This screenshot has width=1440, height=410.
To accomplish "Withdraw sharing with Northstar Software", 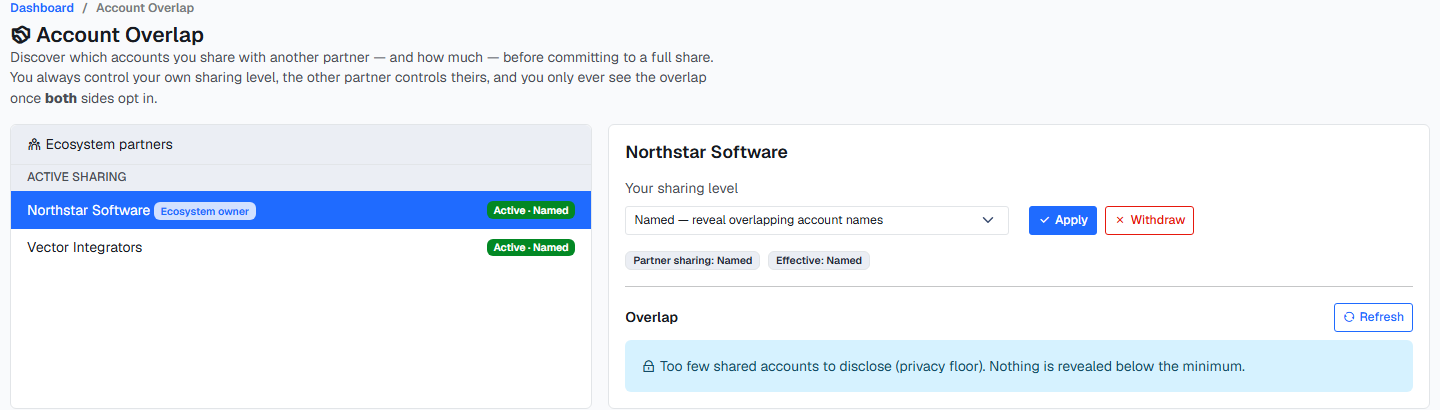I will (x=1149, y=220).
